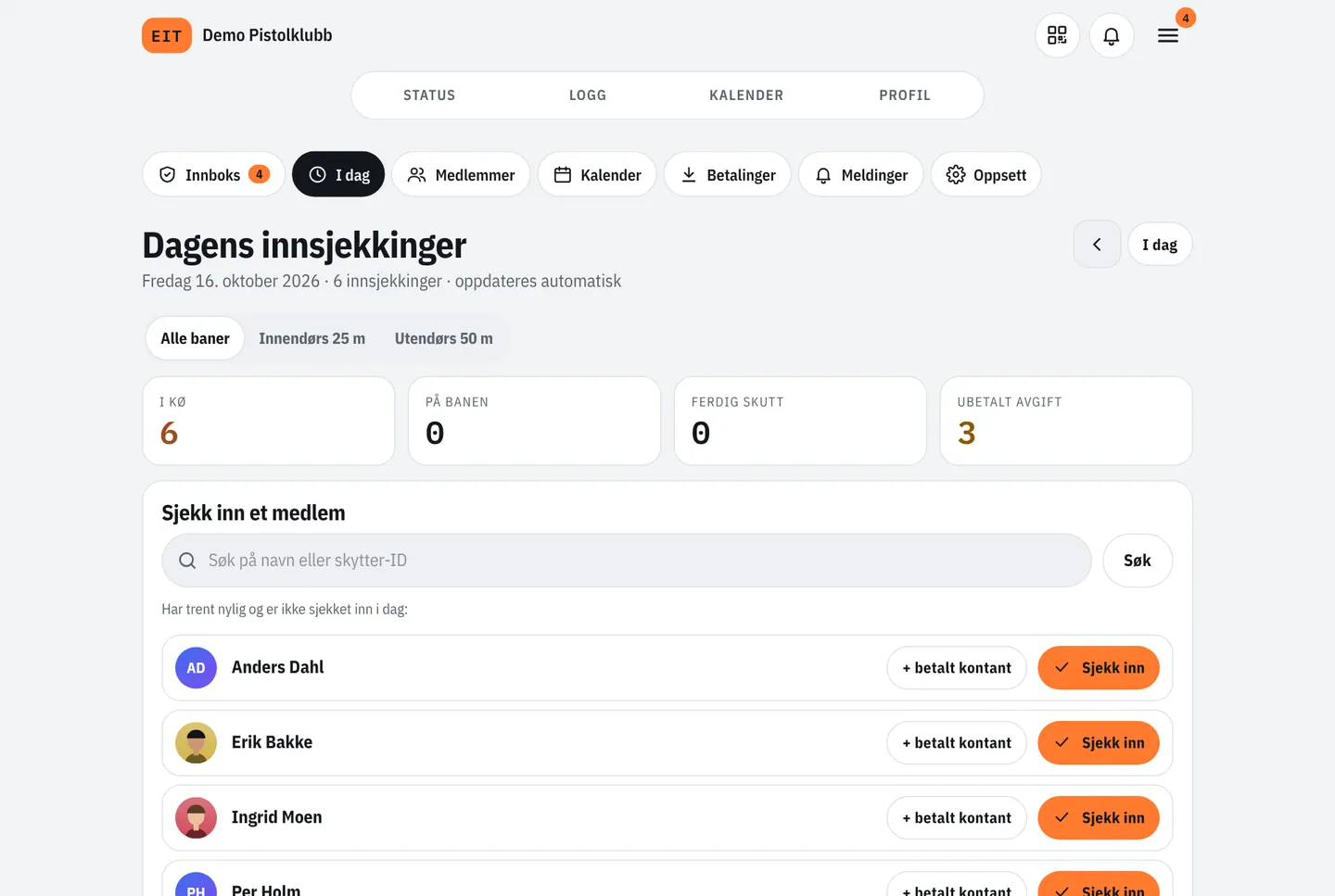The height and width of the screenshot is (896, 1335).
Task: Open the Betalinger section
Action: tap(728, 174)
